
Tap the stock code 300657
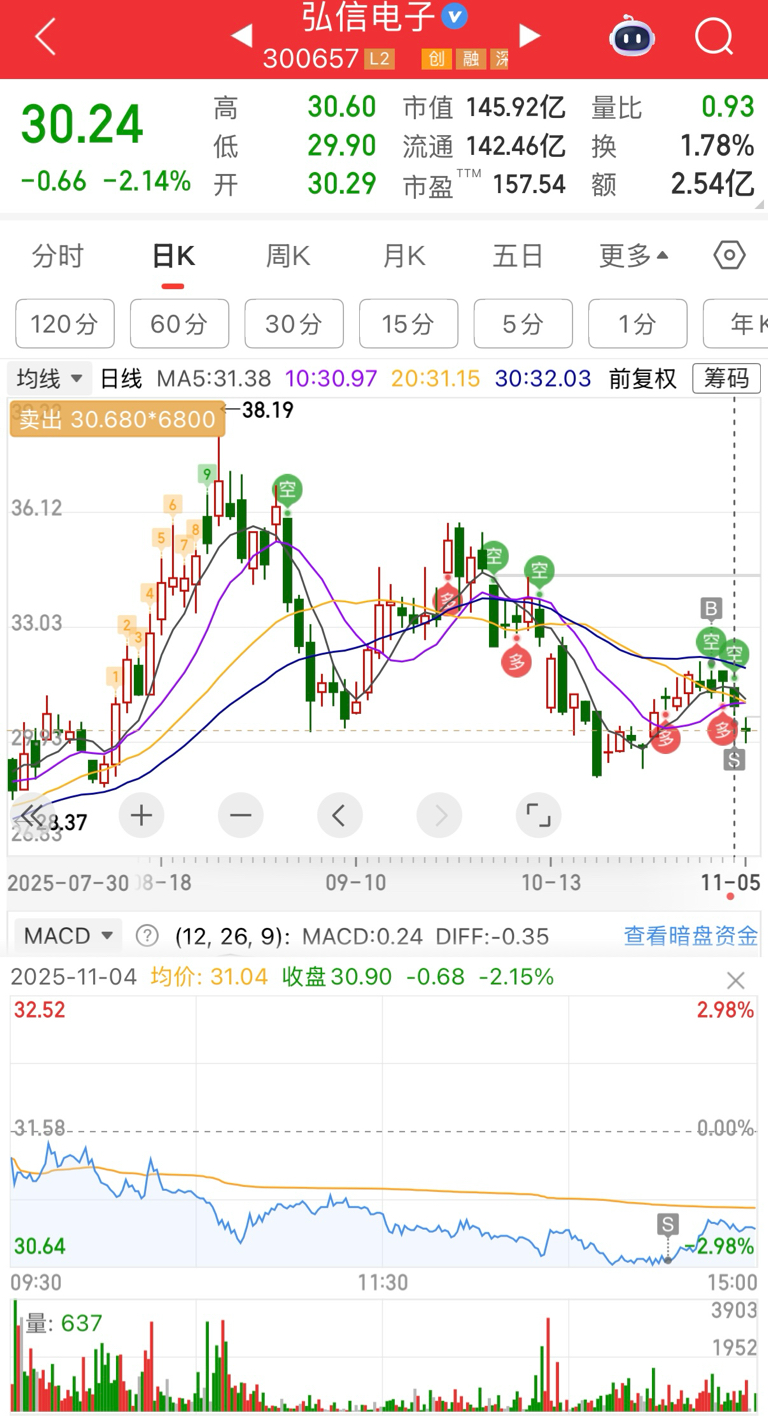310,59
